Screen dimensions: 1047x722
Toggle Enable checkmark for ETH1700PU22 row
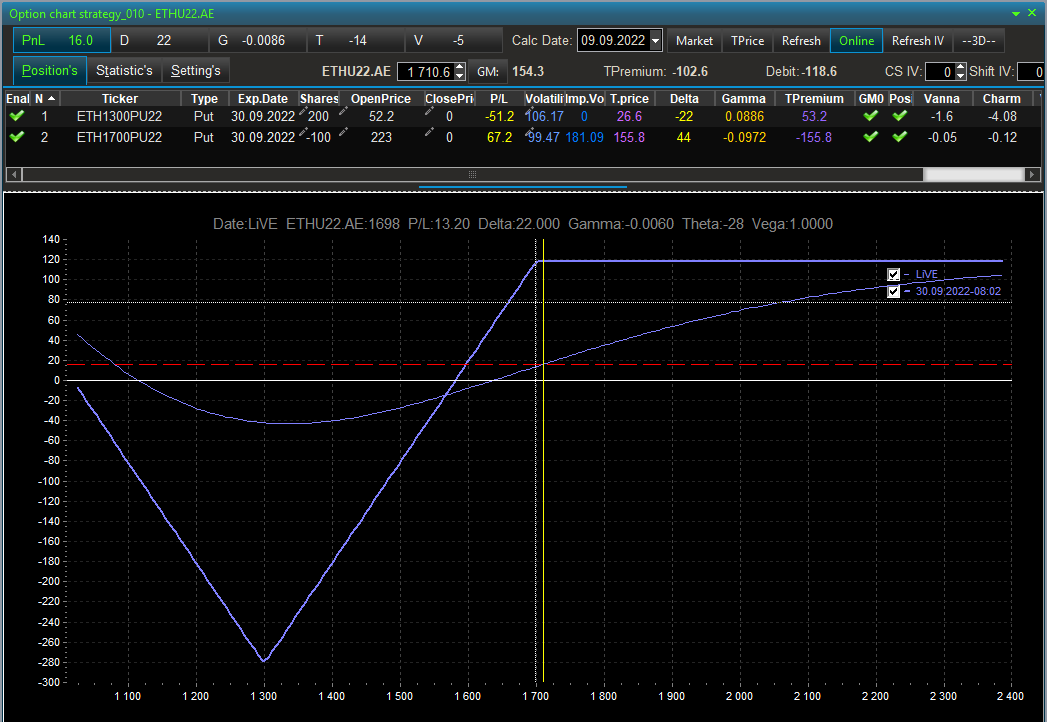(x=17, y=136)
